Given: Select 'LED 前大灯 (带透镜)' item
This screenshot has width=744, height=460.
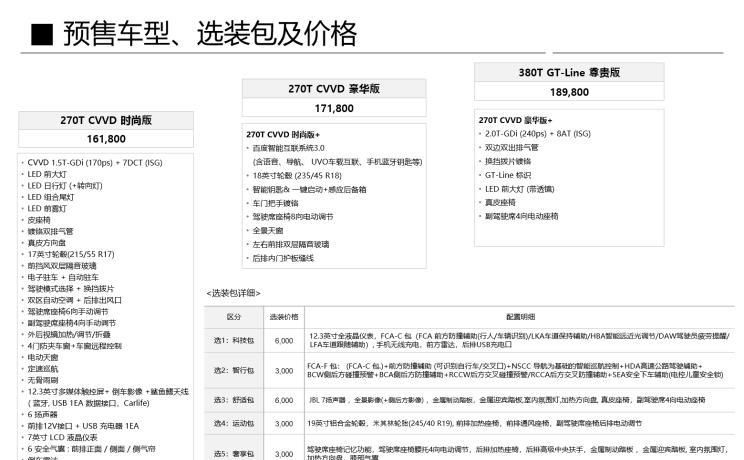Looking at the screenshot, I should pos(520,189).
